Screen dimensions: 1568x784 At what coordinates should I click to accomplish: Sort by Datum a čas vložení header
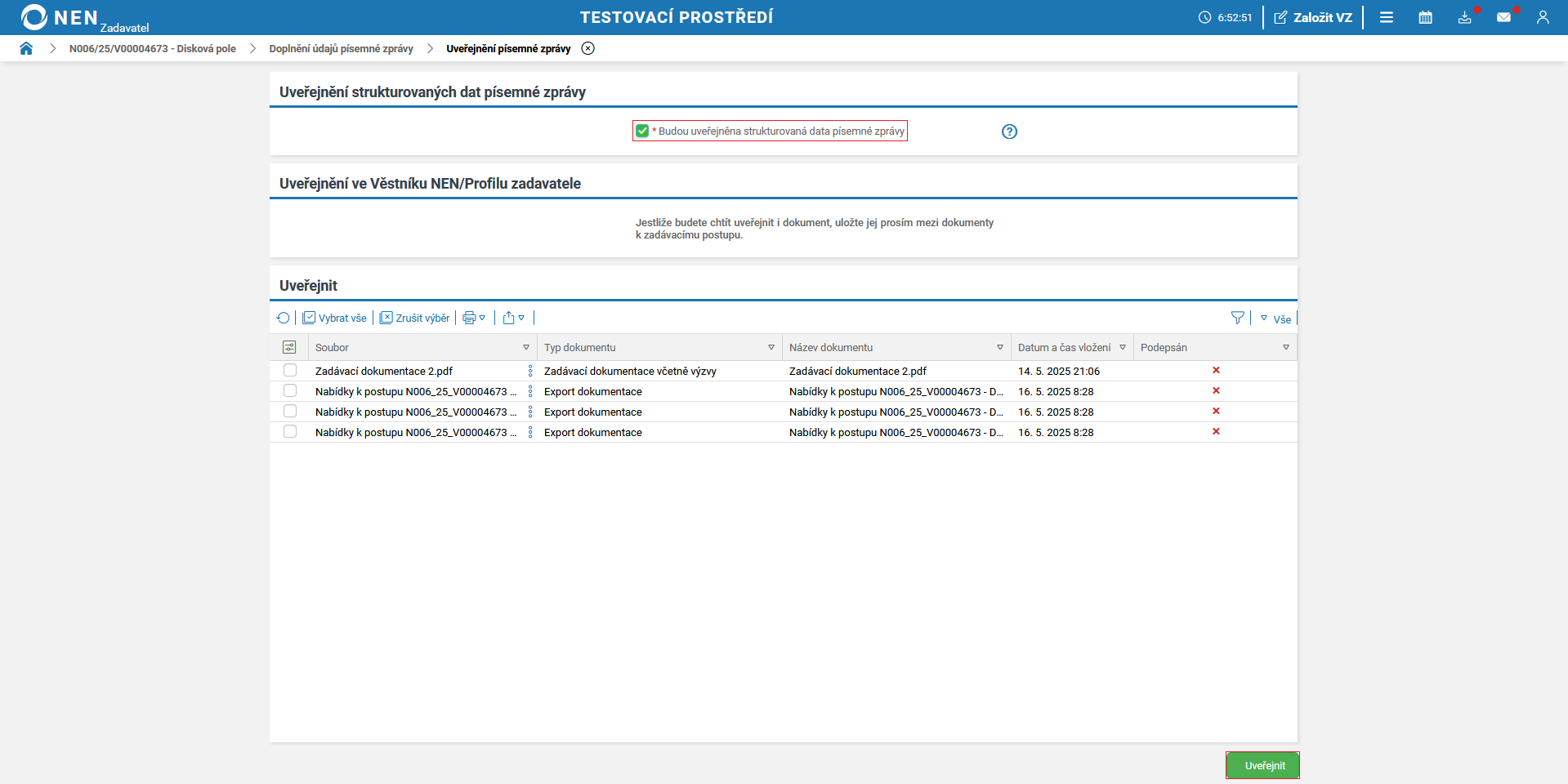(1064, 347)
